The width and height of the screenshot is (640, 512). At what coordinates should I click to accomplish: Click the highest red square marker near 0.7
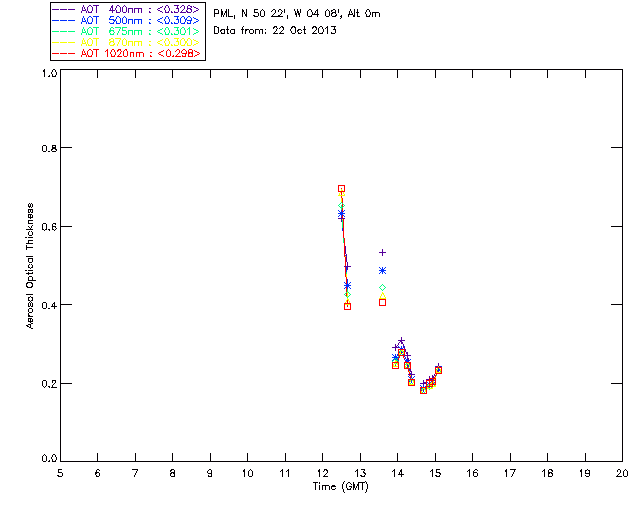click(x=342, y=189)
